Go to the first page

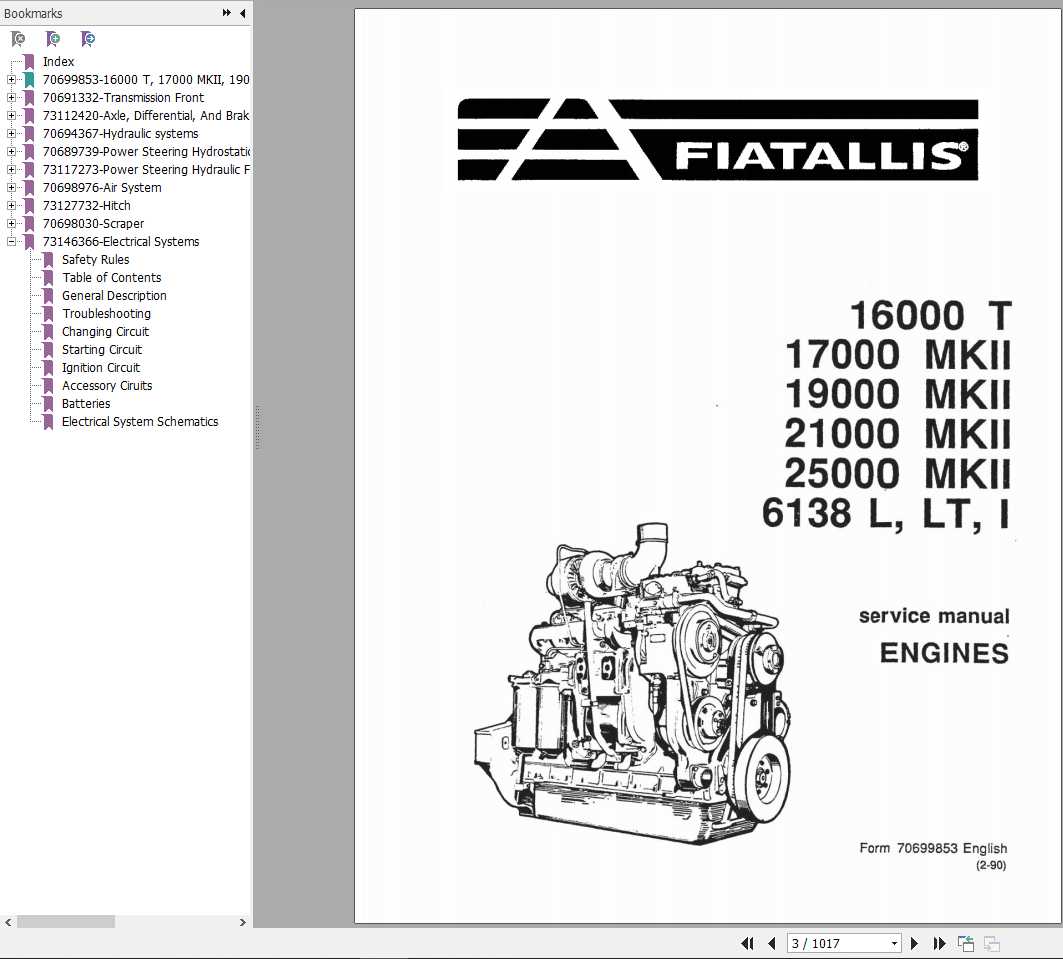pyautogui.click(x=747, y=943)
